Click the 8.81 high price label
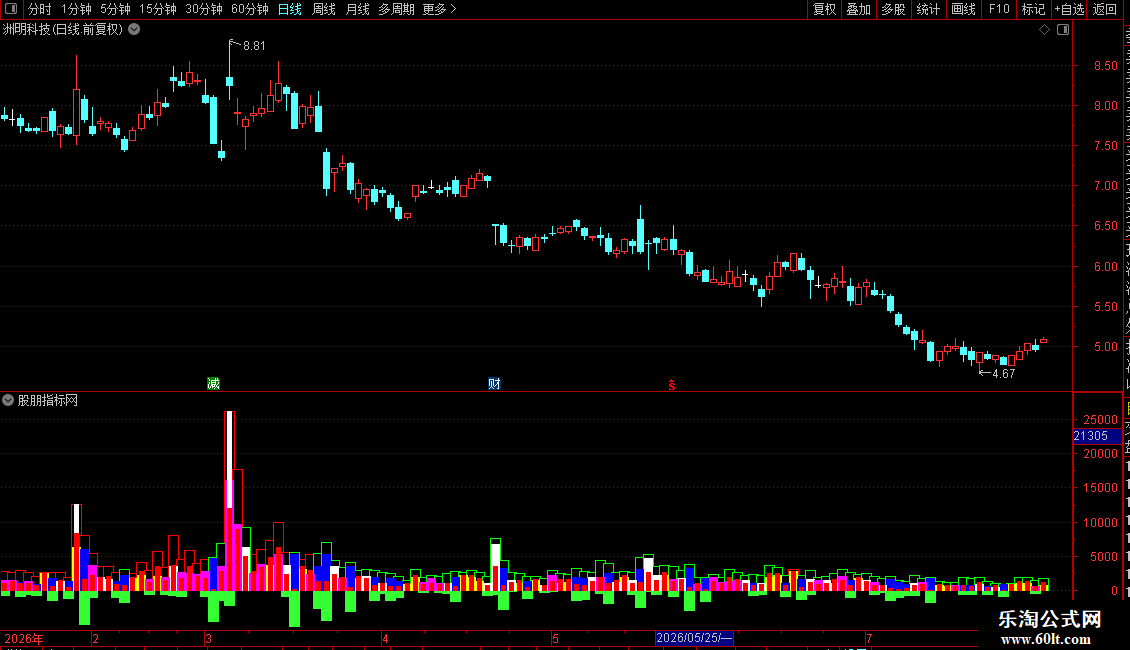Image resolution: width=1130 pixels, height=650 pixels. pos(254,46)
